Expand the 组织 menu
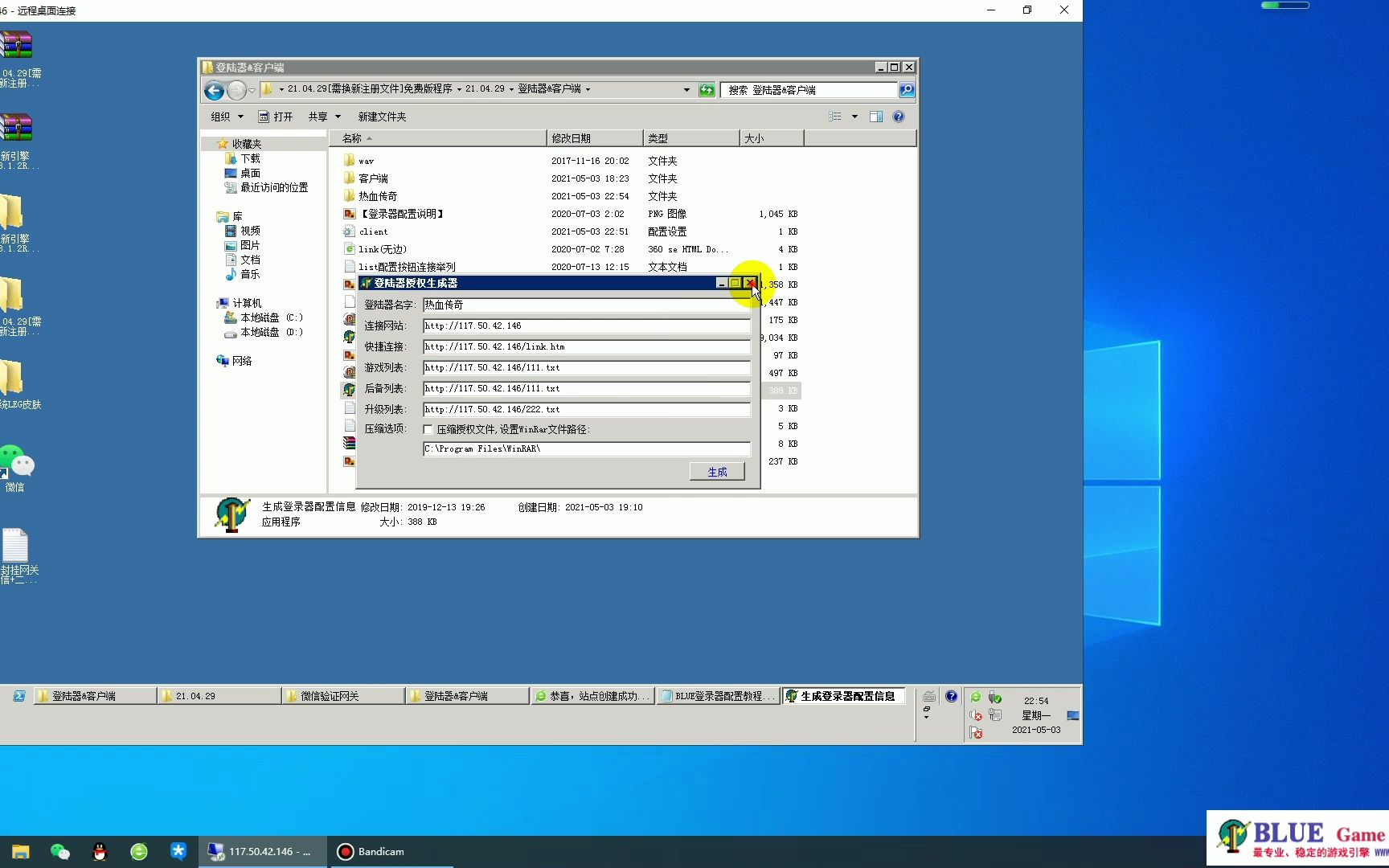The image size is (1389, 868). point(227,117)
